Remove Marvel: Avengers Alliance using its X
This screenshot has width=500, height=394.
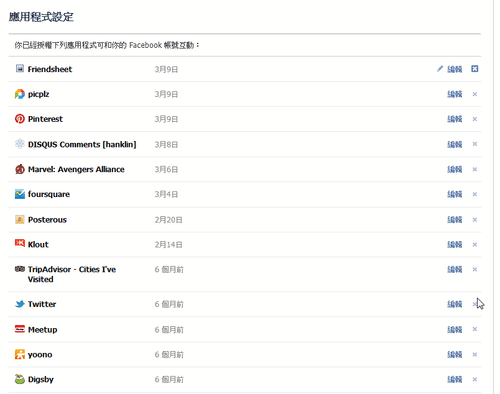coord(475,169)
